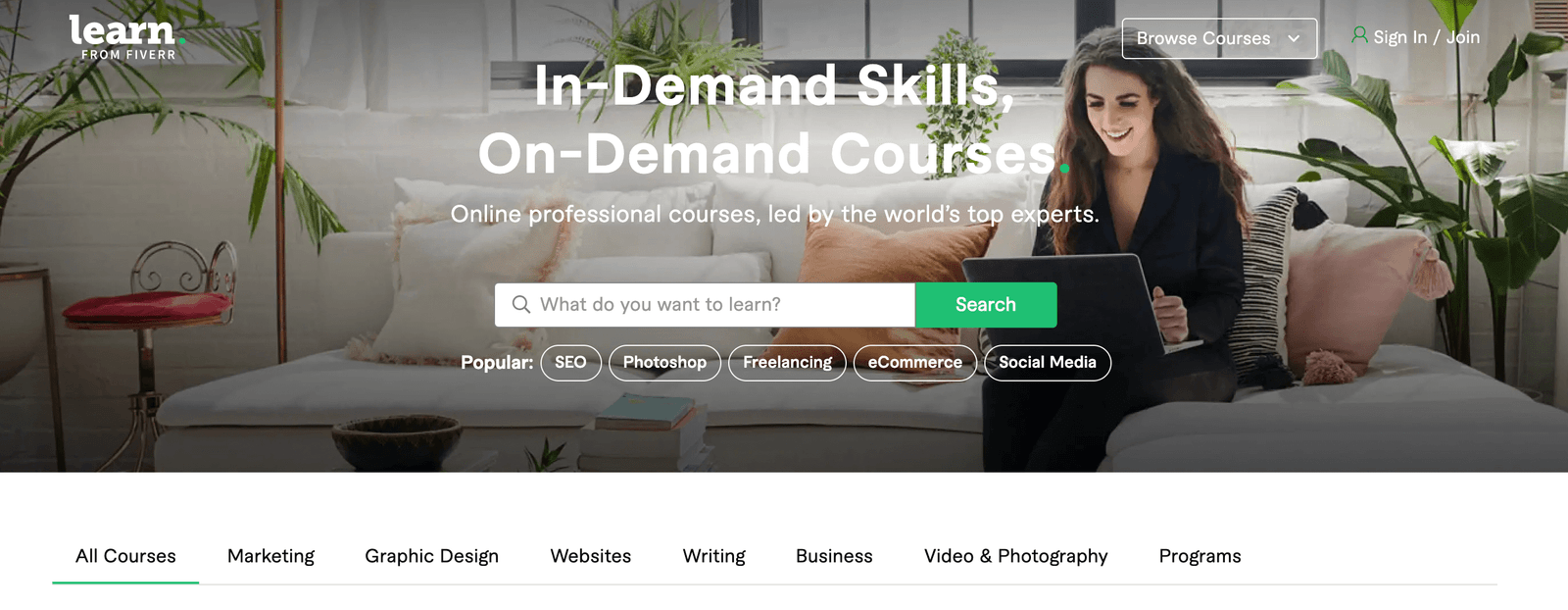Open the Graphic Design tab
Image resolution: width=1568 pixels, height=610 pixels.
[x=431, y=556]
